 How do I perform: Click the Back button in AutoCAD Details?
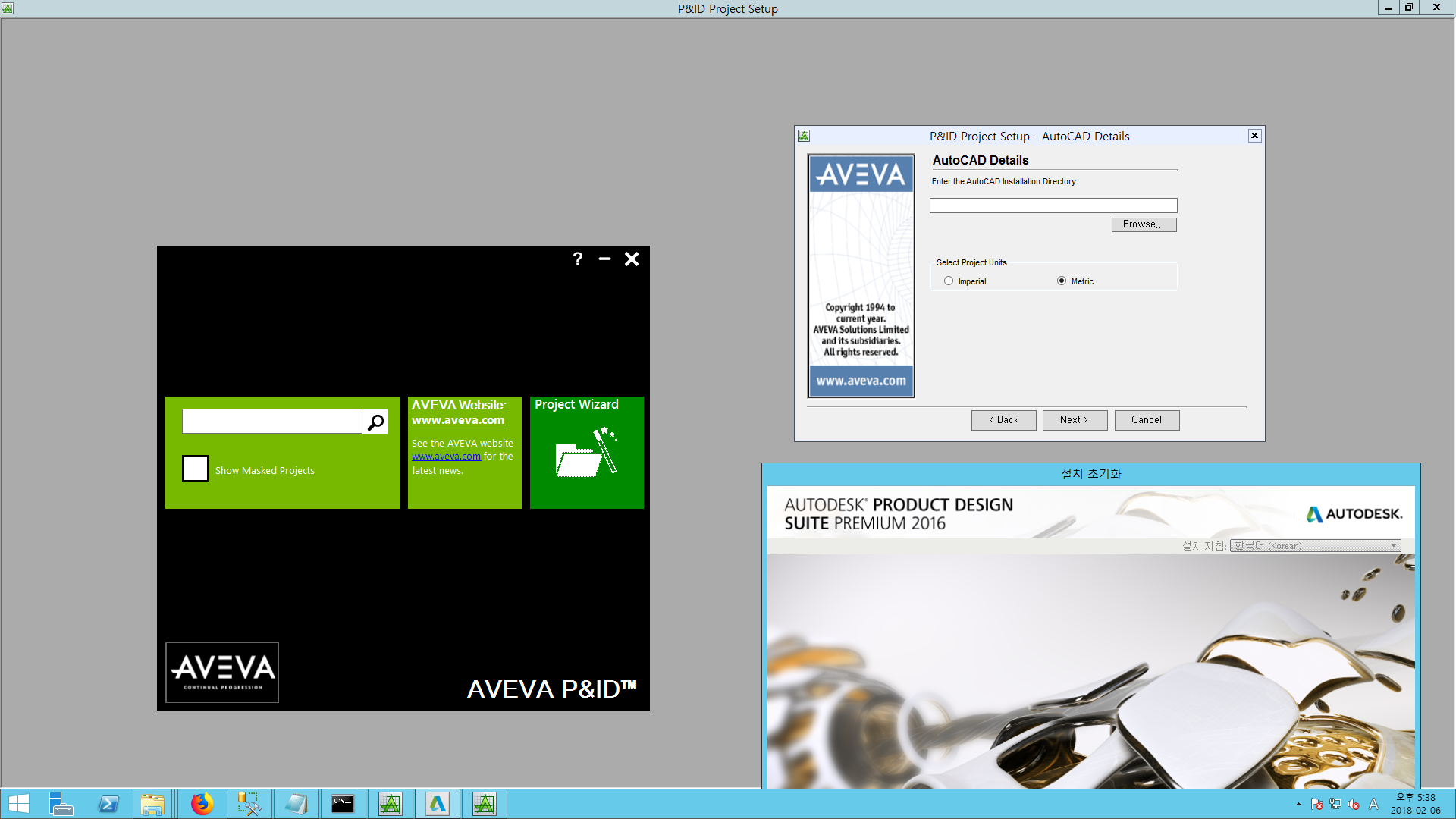click(1003, 420)
